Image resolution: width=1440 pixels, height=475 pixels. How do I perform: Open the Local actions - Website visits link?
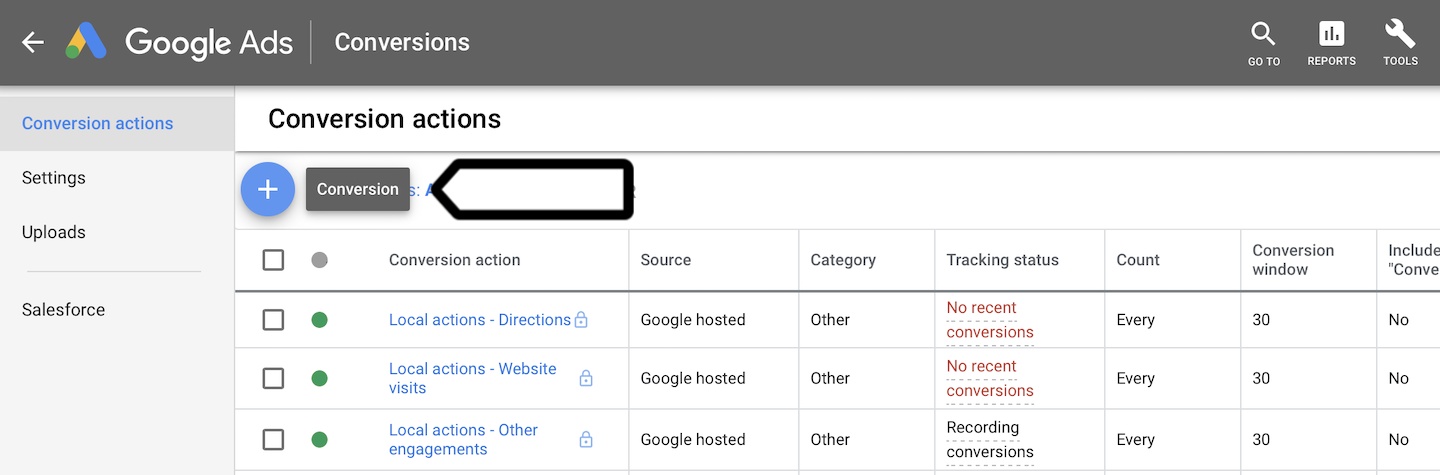click(x=472, y=378)
